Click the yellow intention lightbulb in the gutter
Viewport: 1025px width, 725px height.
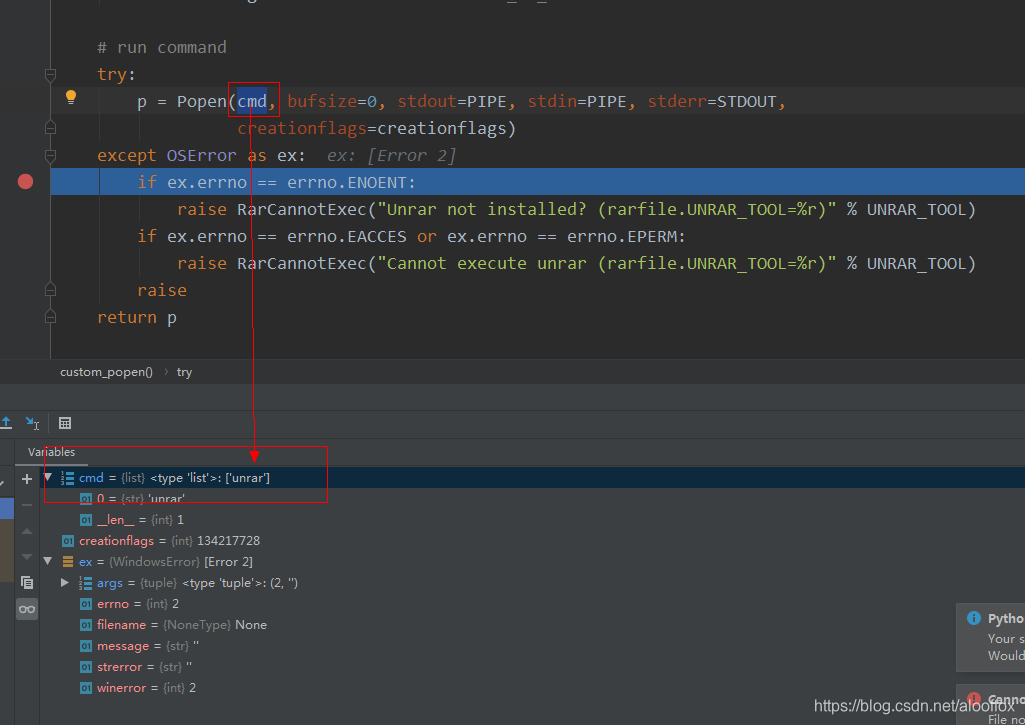click(x=70, y=97)
